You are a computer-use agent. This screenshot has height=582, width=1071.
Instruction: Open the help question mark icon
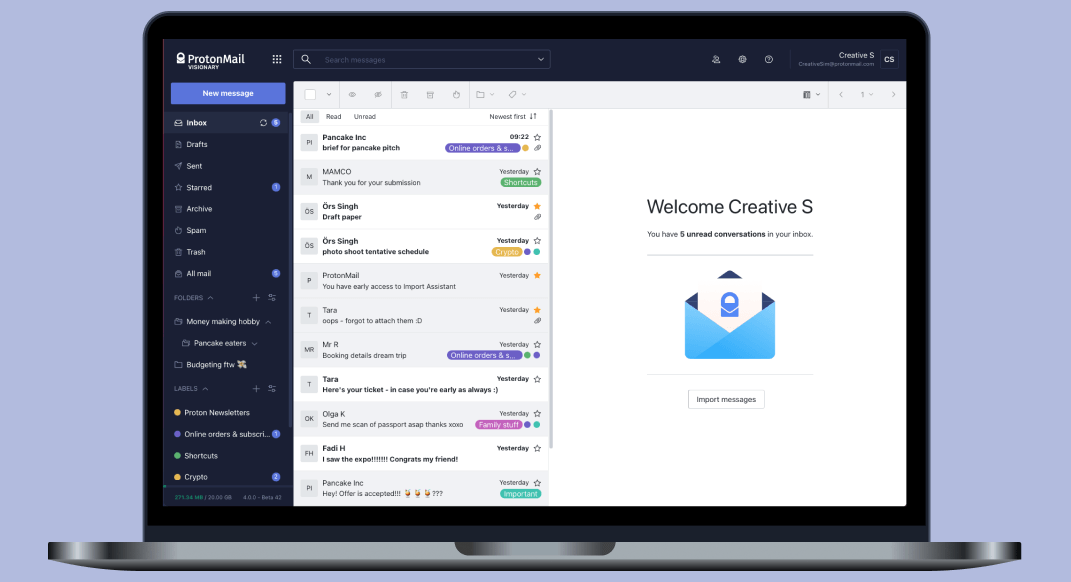point(769,59)
